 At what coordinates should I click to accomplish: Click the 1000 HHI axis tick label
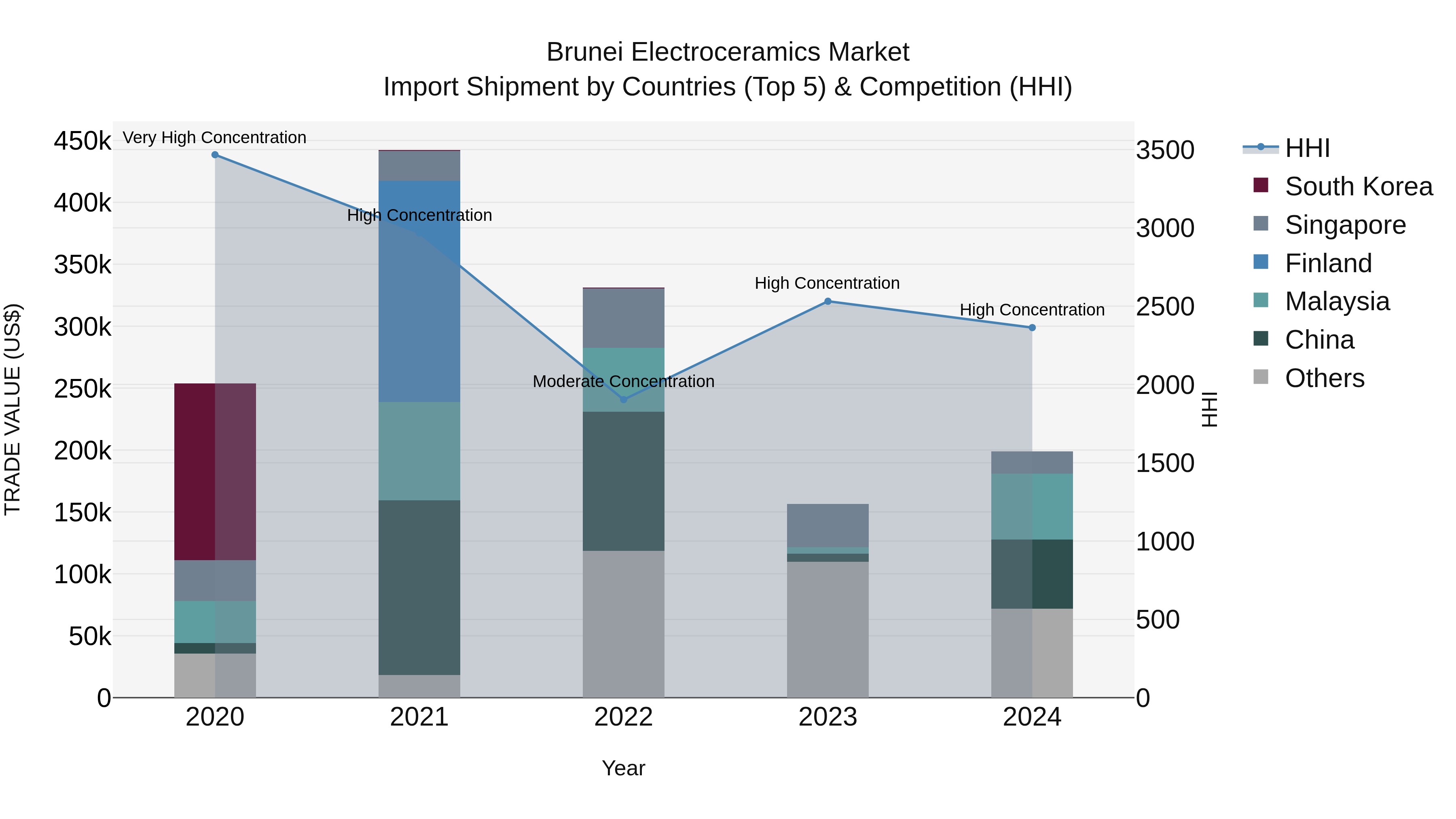click(1166, 542)
